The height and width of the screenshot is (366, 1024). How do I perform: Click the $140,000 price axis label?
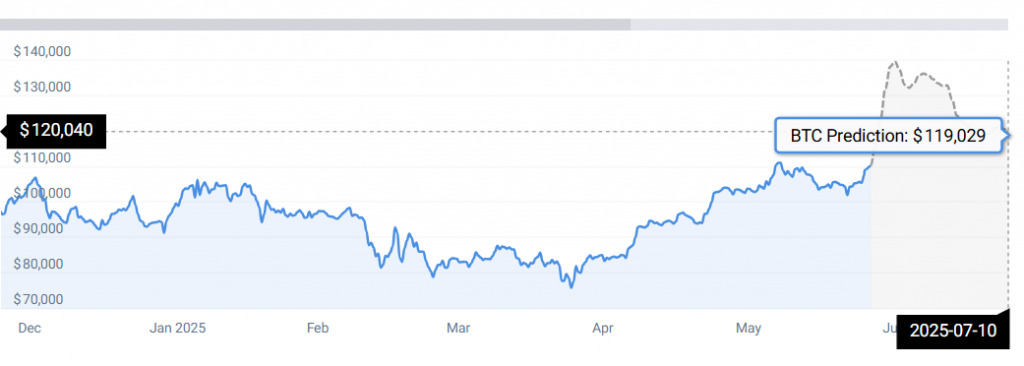click(42, 52)
